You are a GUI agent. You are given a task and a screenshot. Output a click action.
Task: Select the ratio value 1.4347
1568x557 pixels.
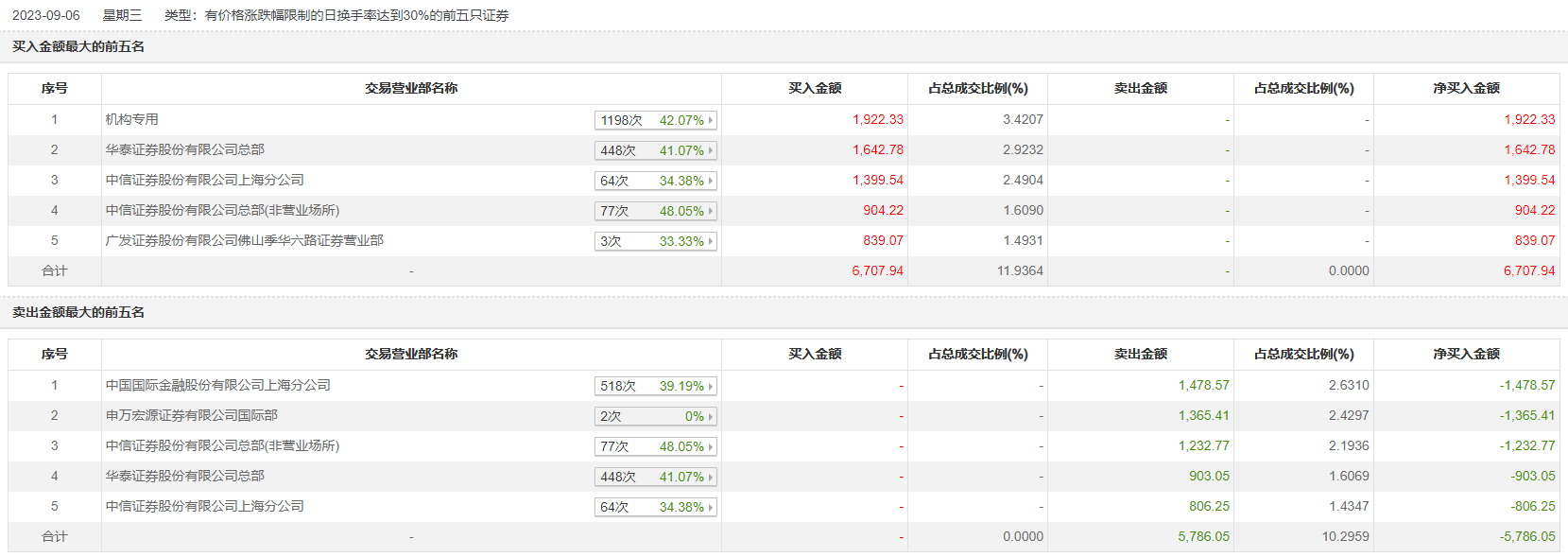coord(1349,506)
